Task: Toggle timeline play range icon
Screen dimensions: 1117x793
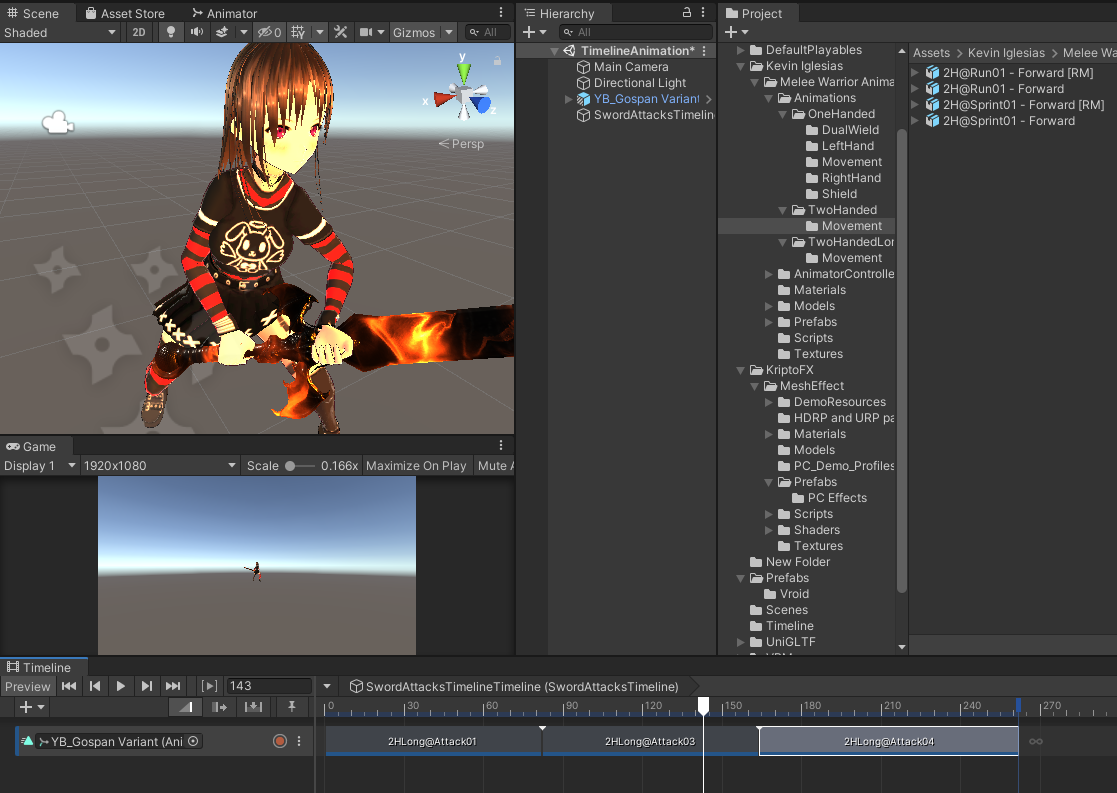Action: pyautogui.click(x=209, y=686)
